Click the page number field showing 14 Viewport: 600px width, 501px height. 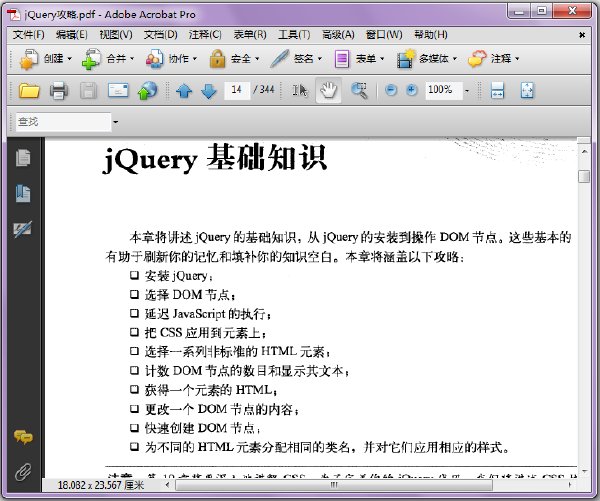click(x=237, y=90)
